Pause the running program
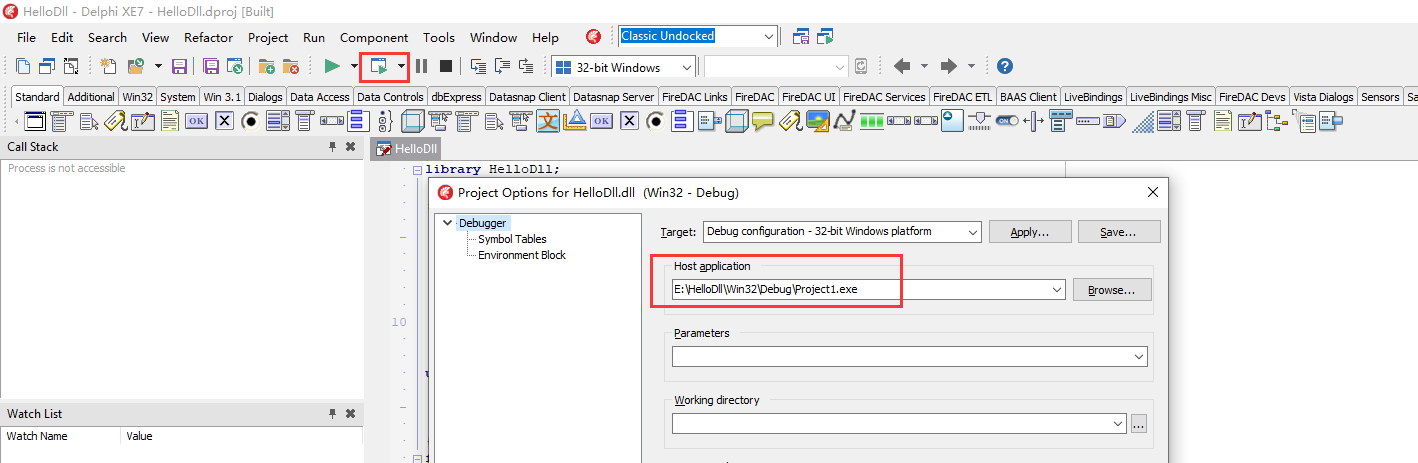1418x463 pixels. pos(421,66)
